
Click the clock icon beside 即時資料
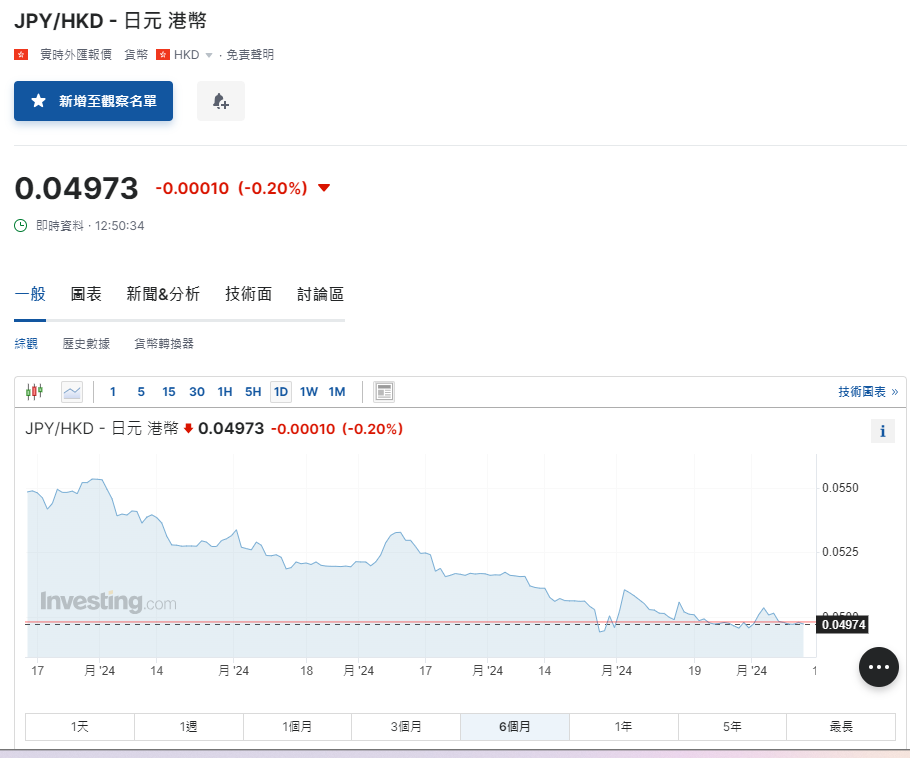coord(19,226)
